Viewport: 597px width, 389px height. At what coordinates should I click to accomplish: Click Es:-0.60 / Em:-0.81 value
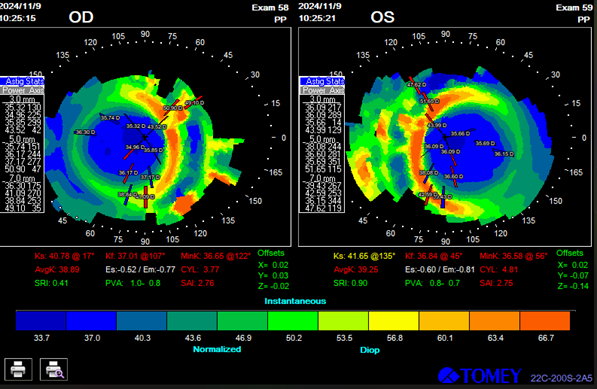tap(440, 269)
